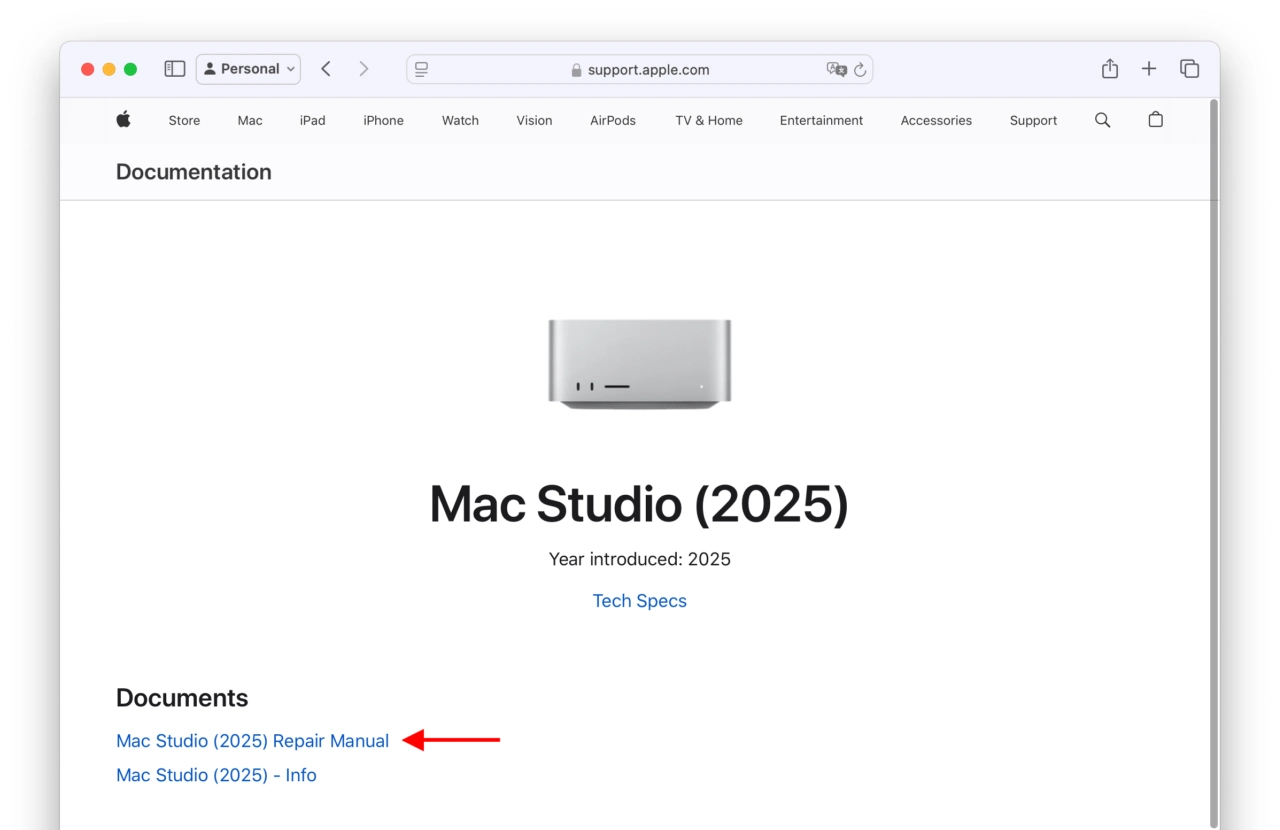Click the Mac Studio (2025) title
1280x830 pixels.
pyautogui.click(x=640, y=504)
